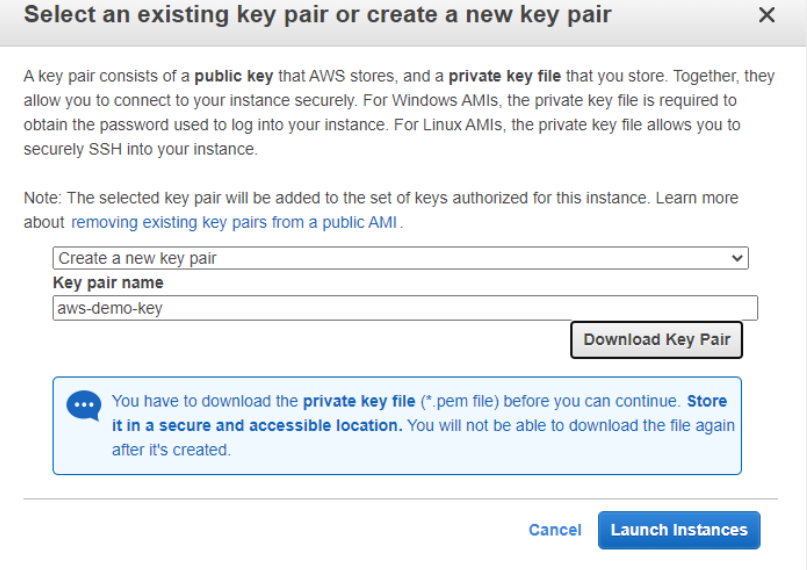Open the Create a new key pair combo box
Viewport: 807px width, 570px height.
(x=400, y=258)
